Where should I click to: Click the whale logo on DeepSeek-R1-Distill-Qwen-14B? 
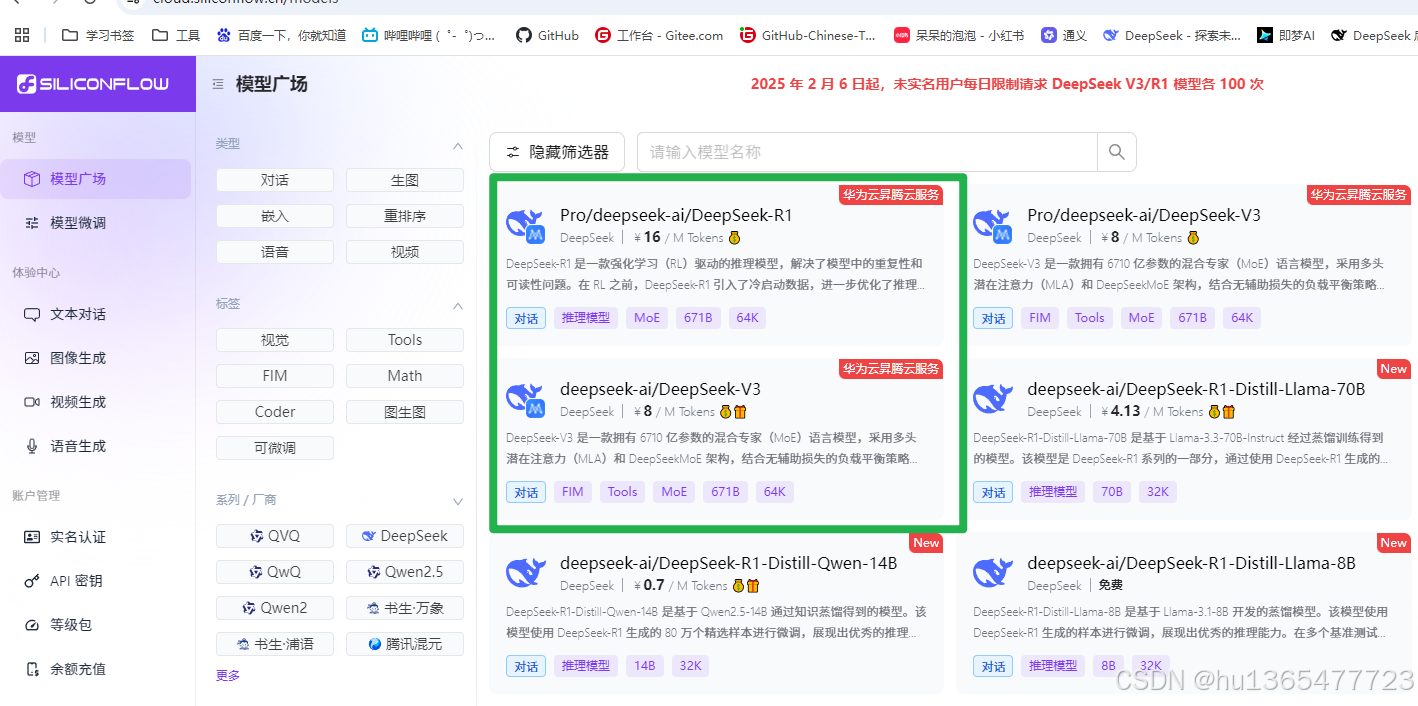525,574
